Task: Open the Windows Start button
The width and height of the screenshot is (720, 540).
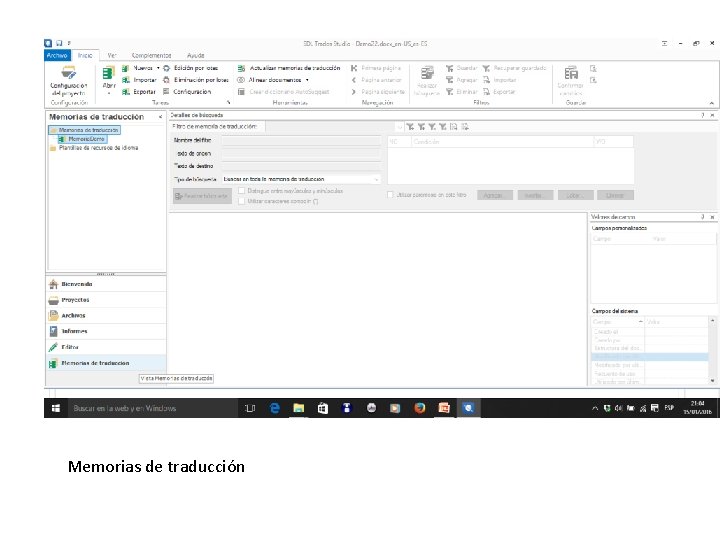Action: [56, 408]
